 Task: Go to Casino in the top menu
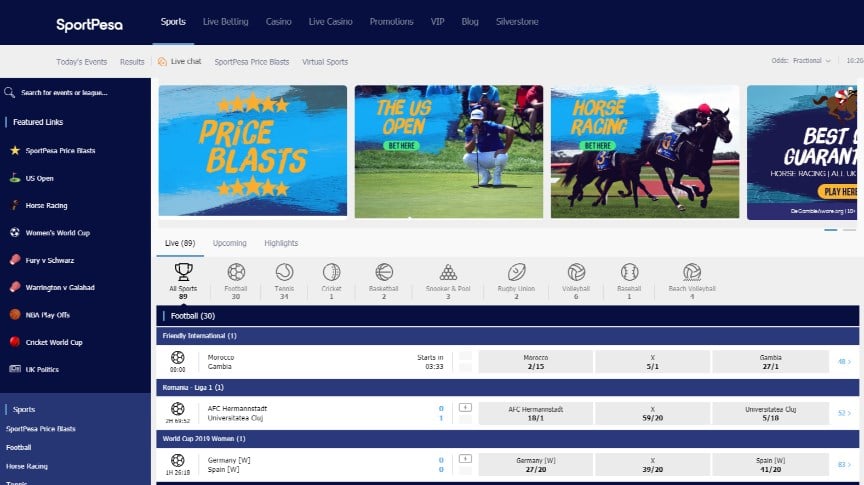tap(278, 21)
